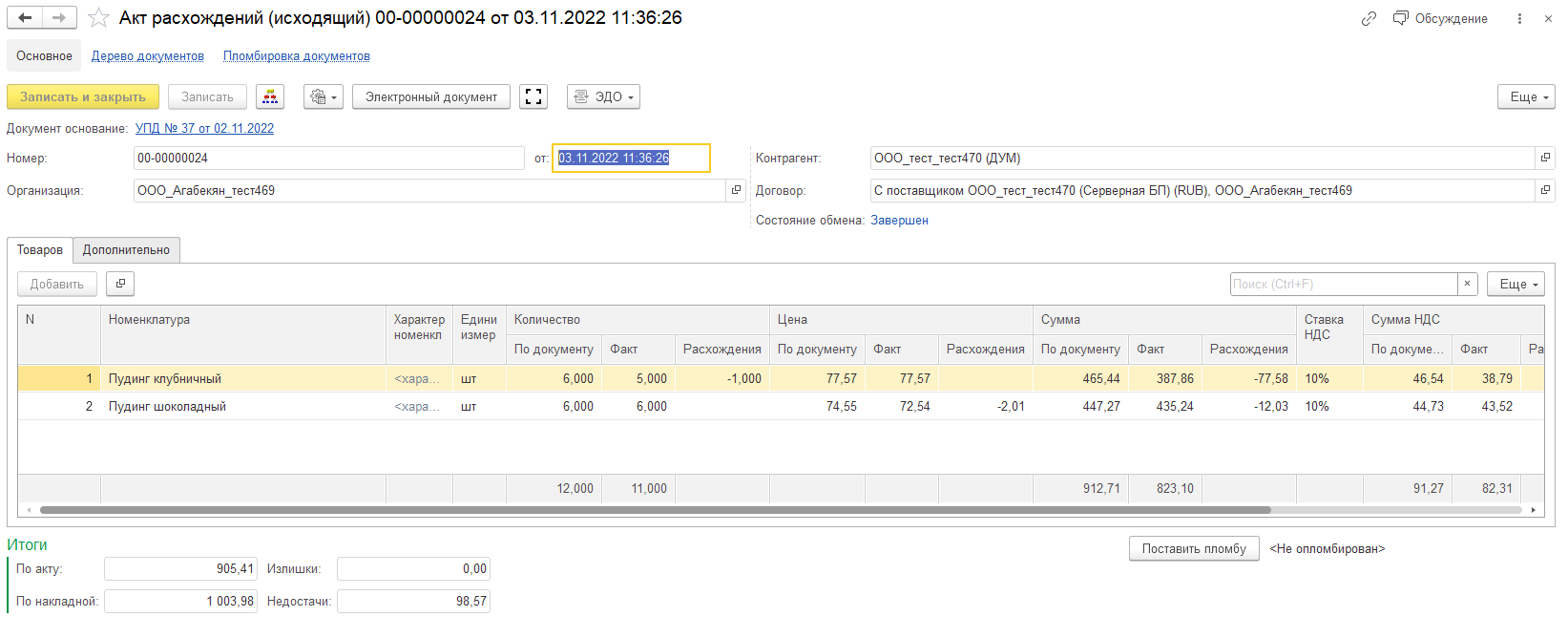Click the Номер input field
1568x617 pixels.
[x=328, y=158]
